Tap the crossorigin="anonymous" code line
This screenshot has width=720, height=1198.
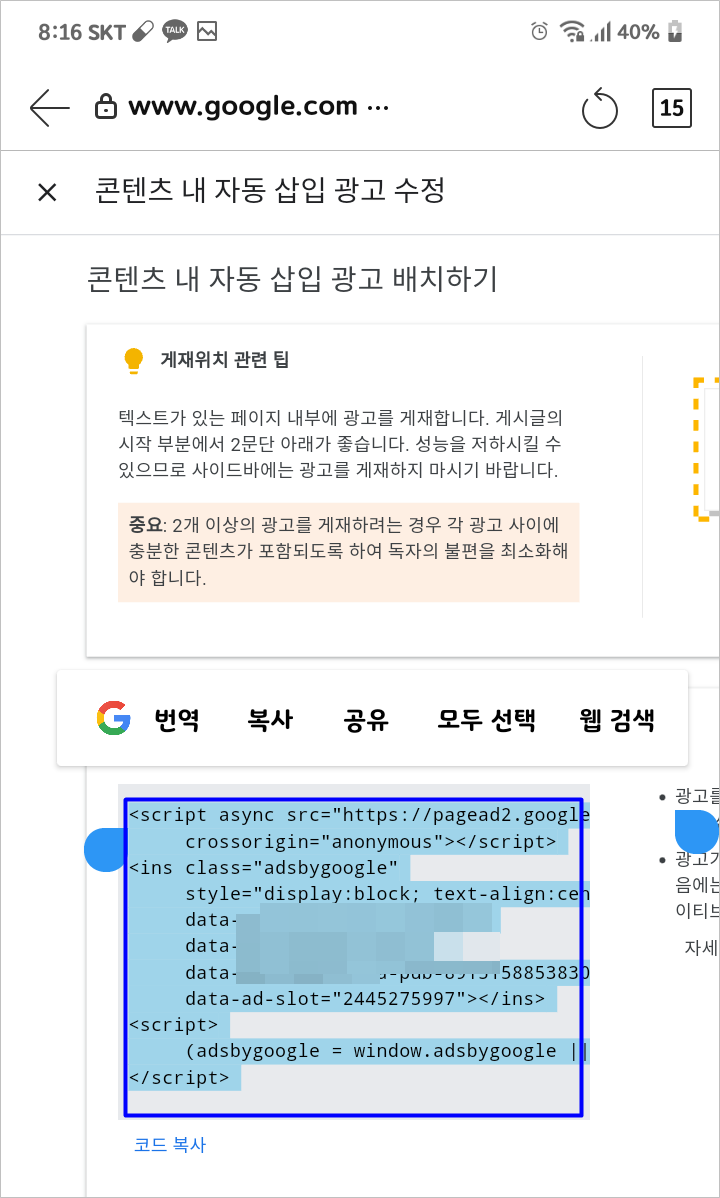pyautogui.click(x=371, y=842)
